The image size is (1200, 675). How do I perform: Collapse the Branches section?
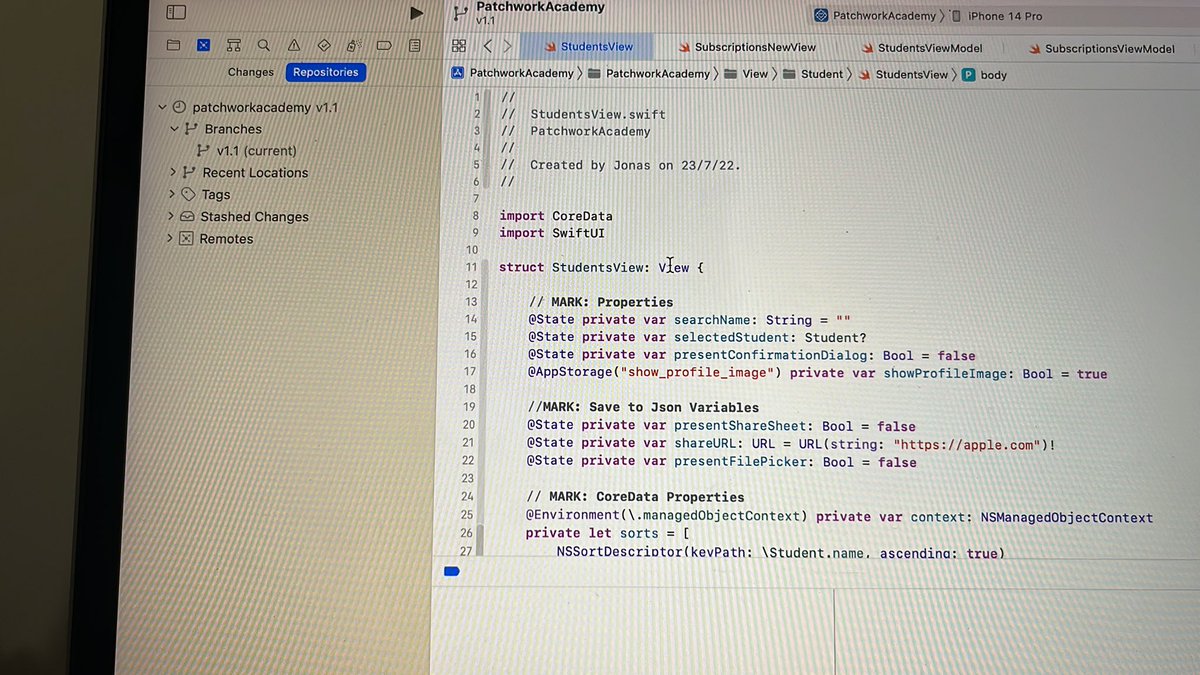(x=177, y=128)
